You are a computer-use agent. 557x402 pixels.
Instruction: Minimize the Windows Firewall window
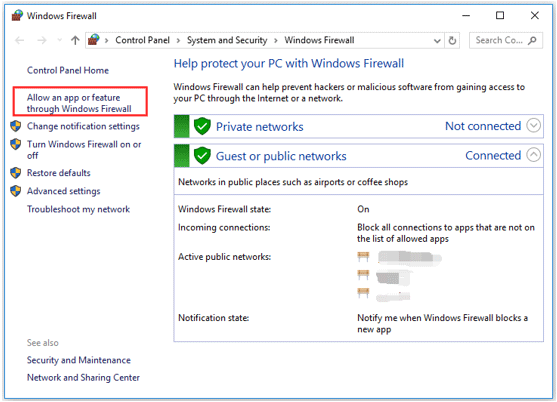(x=466, y=15)
